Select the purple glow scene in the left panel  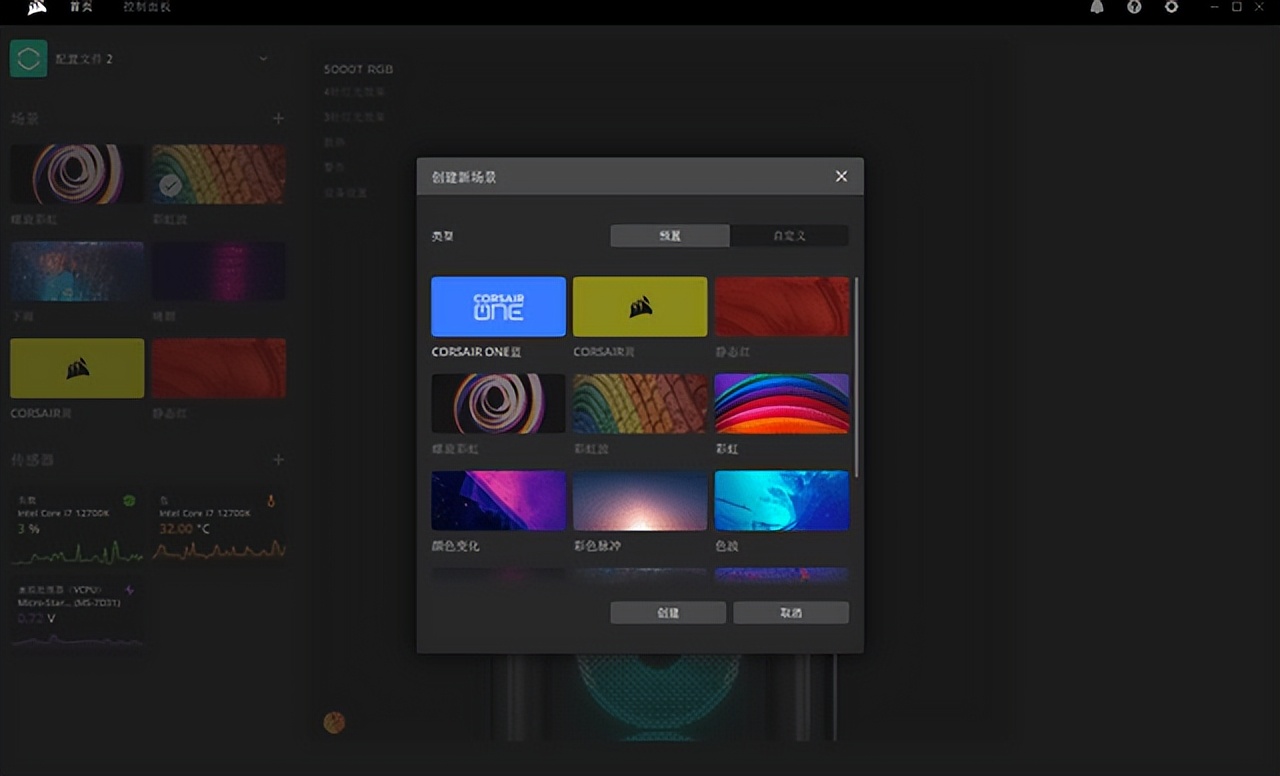(x=219, y=271)
